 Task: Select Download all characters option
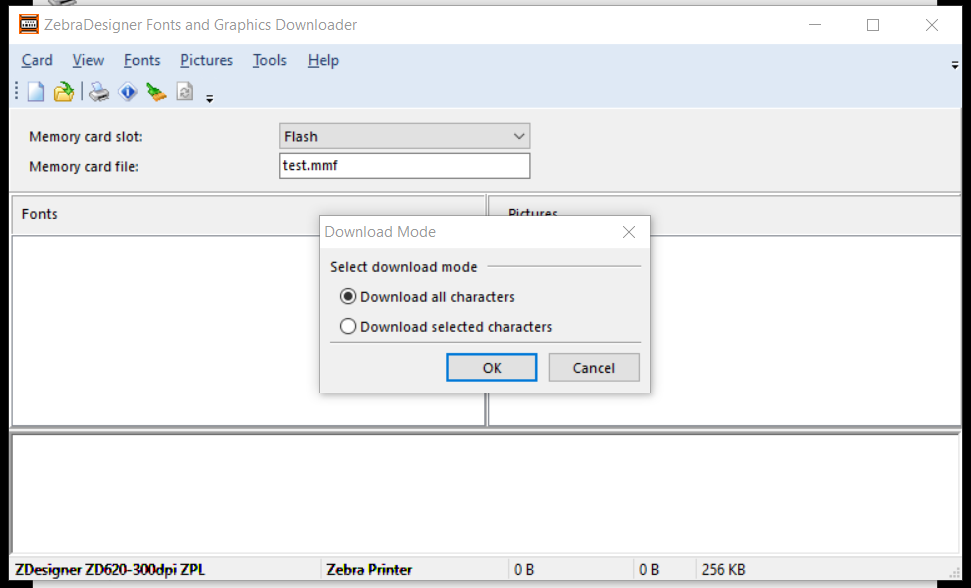click(x=348, y=297)
